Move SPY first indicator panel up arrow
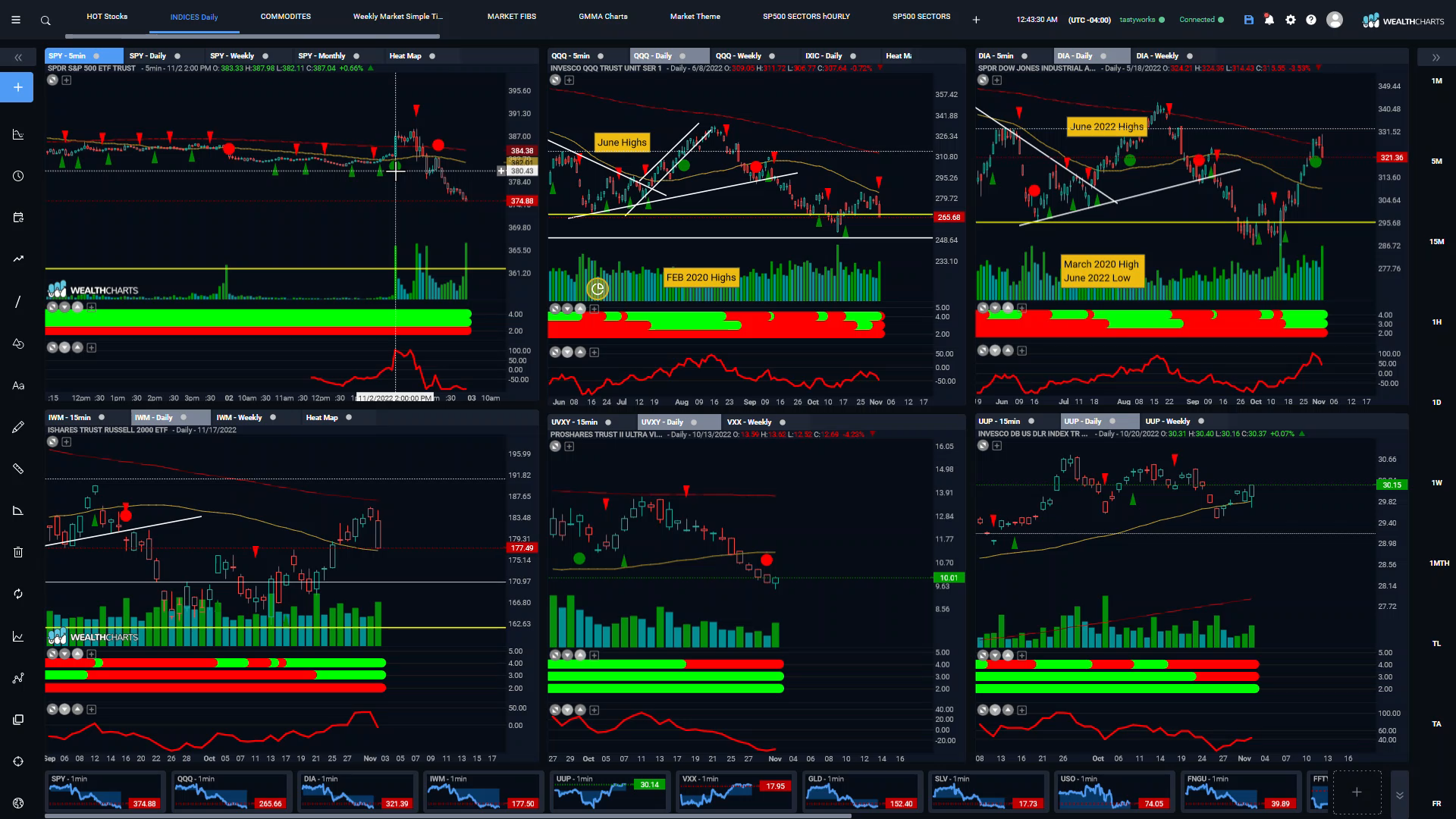The height and width of the screenshot is (819, 1456). [x=77, y=308]
